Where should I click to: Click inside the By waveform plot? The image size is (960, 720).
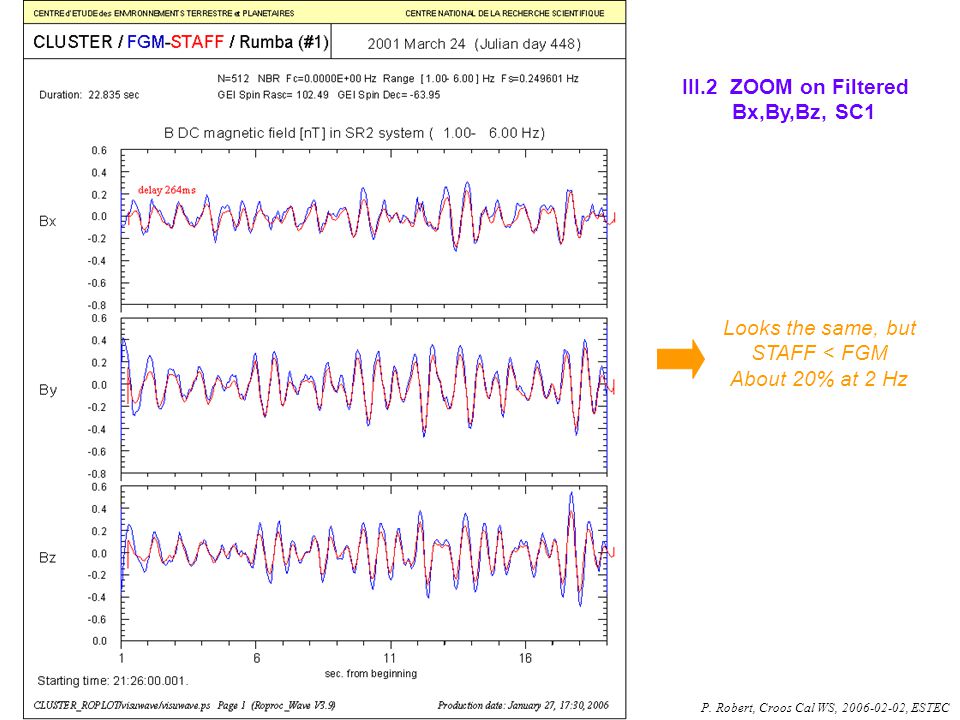(364, 396)
